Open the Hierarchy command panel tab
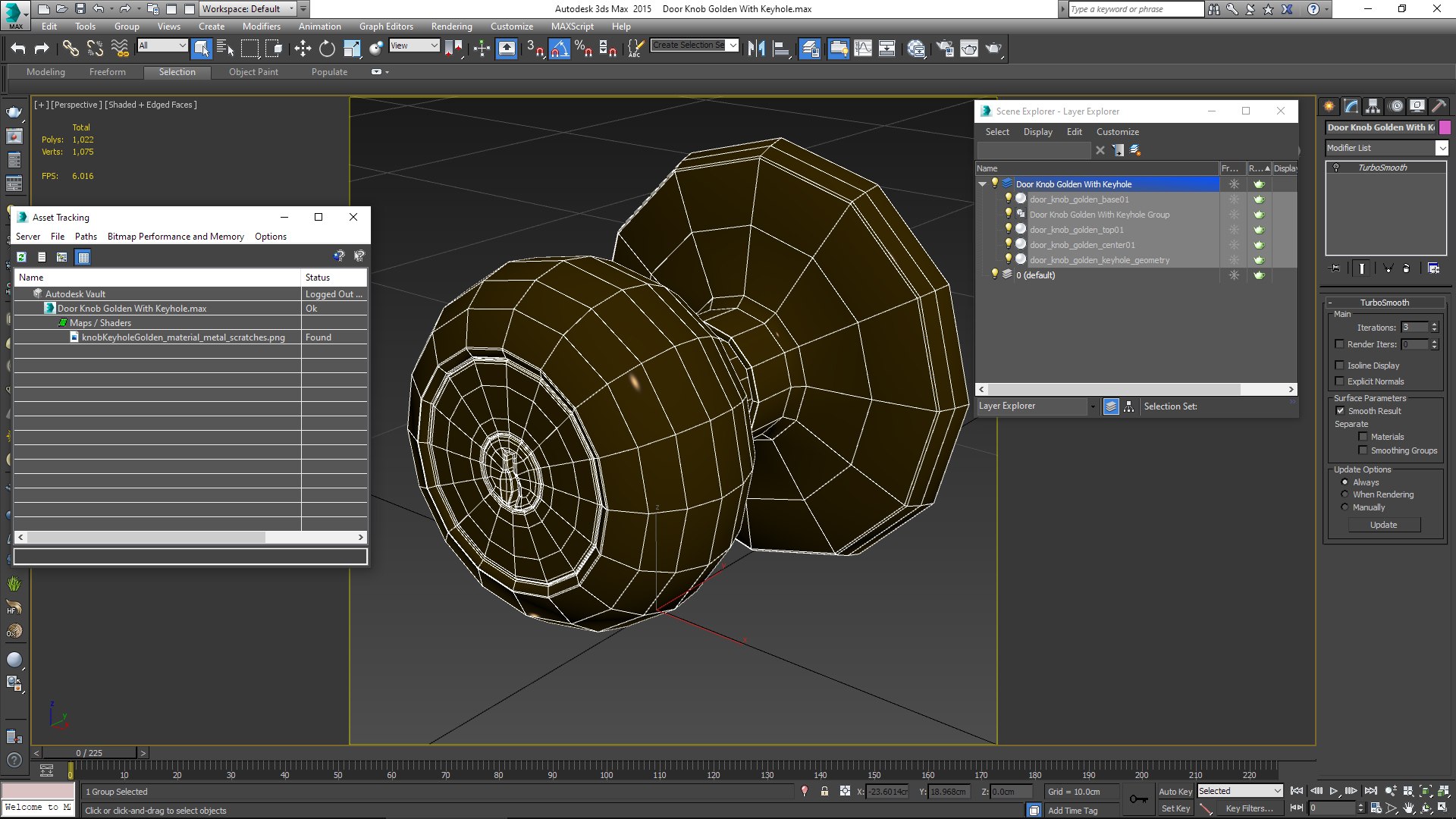The height and width of the screenshot is (819, 1456). [x=1373, y=106]
